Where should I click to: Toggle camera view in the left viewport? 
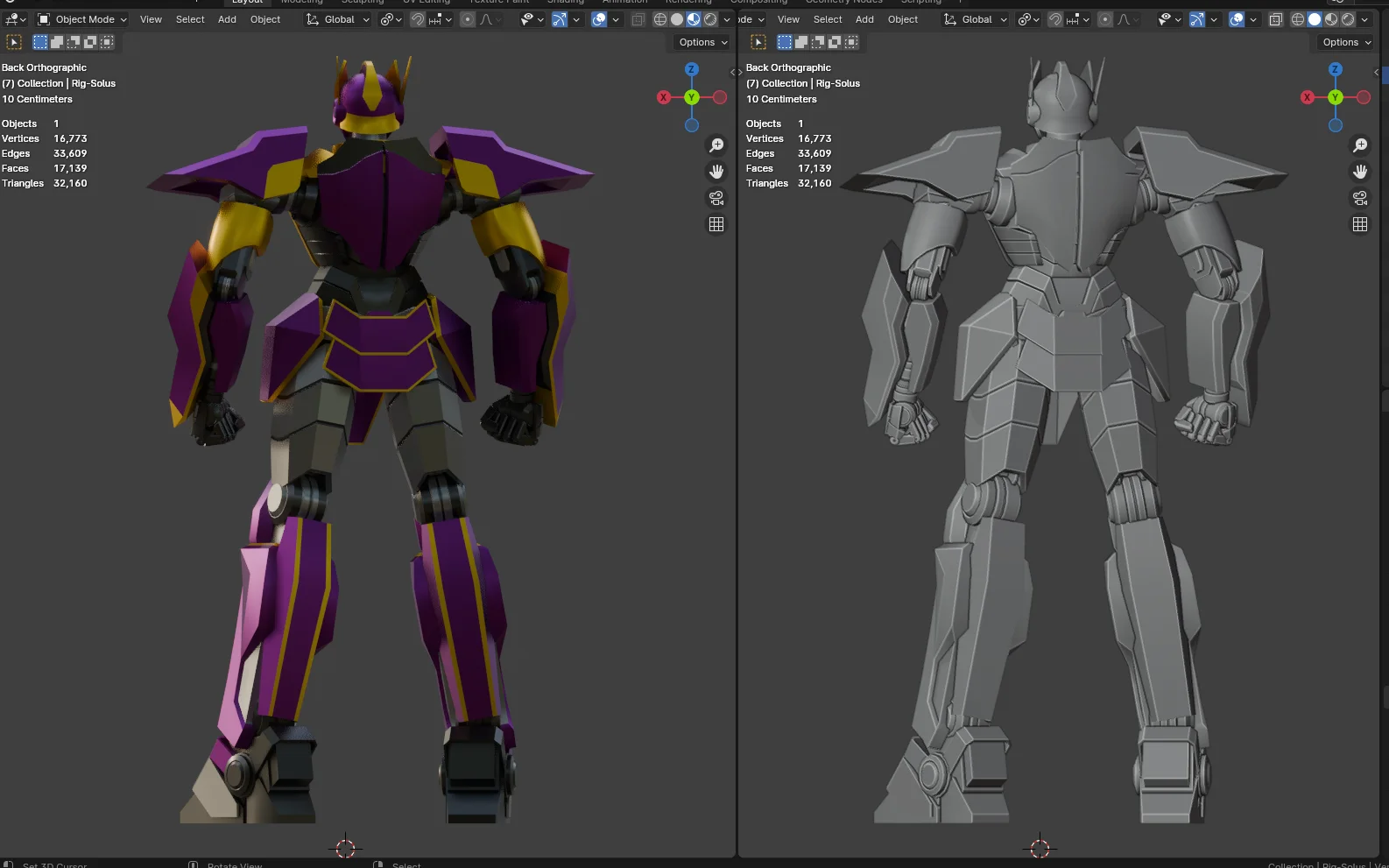pyautogui.click(x=716, y=198)
